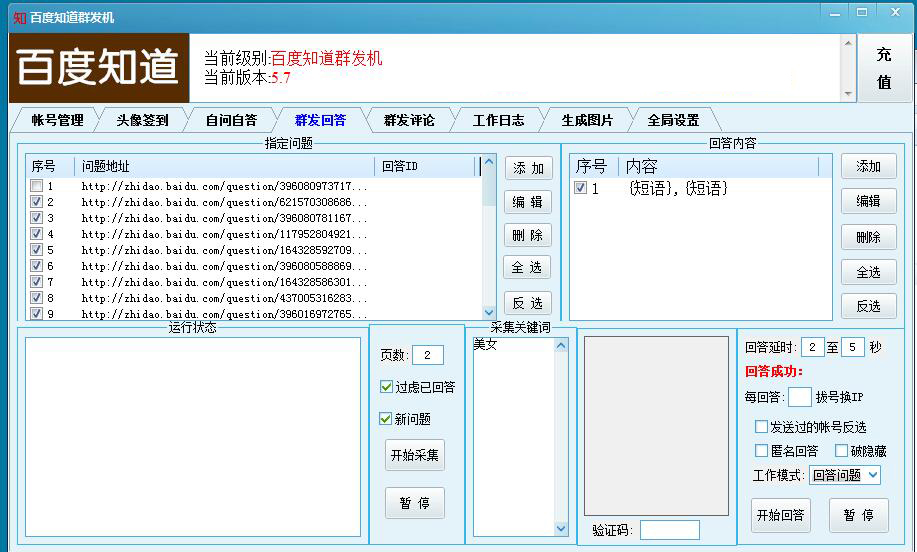This screenshot has width=917, height=552.
Task: Click 编辑 button in 回答内容 panel
Action: (x=868, y=201)
